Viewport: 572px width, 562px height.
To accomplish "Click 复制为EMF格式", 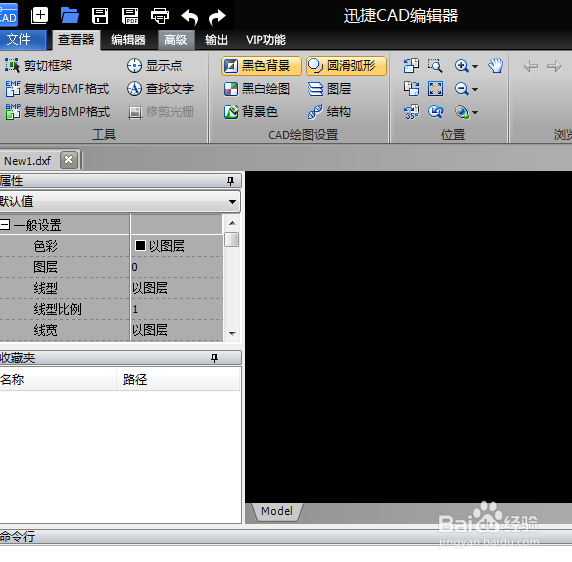I will click(57, 89).
